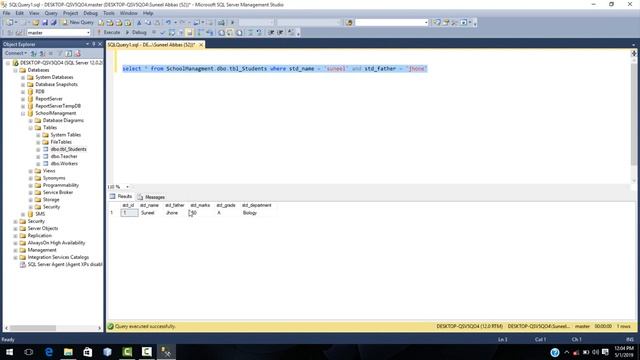Screen dimensions: 640x360
Task: Click the Save All icon
Action: coord(53,22)
